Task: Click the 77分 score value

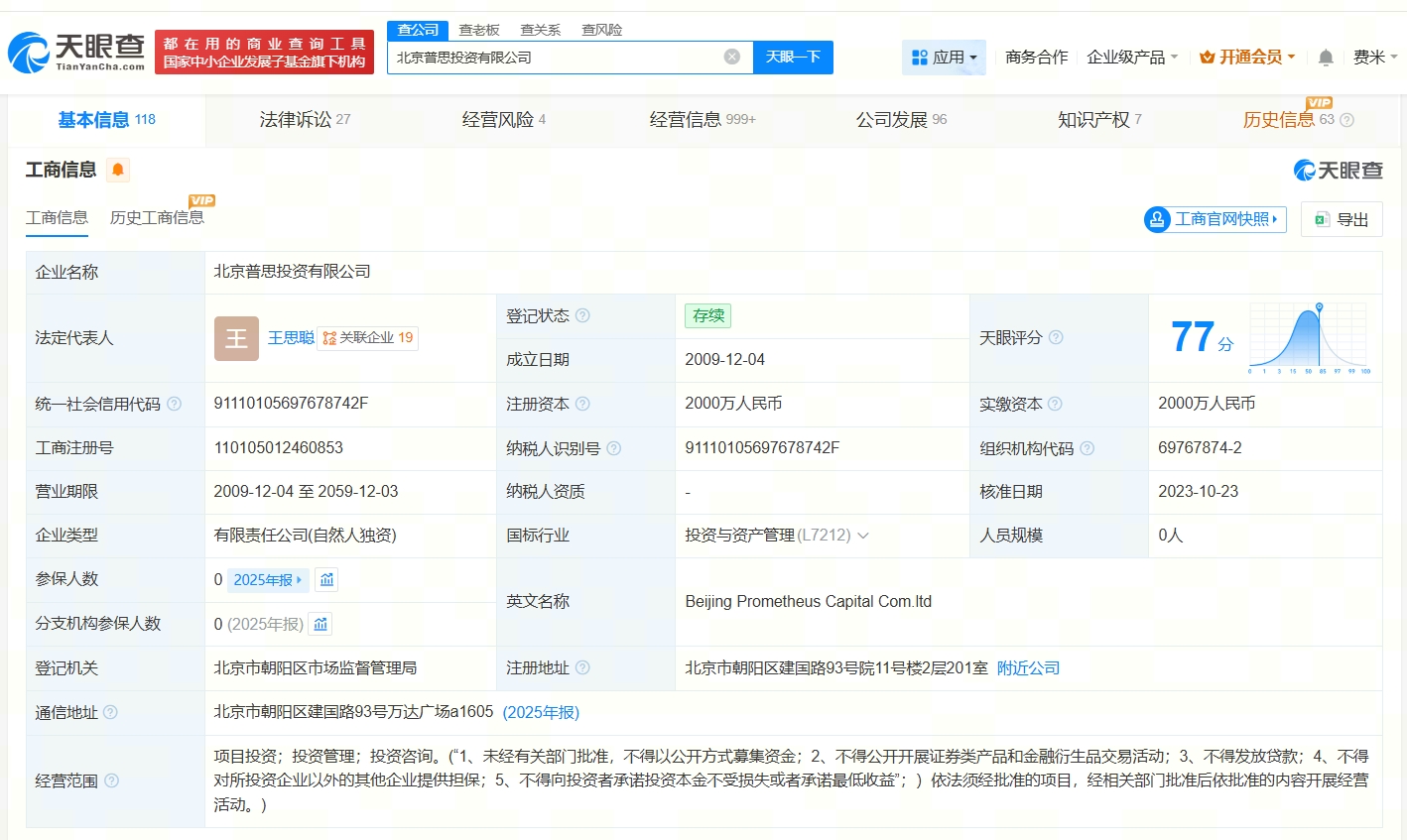Action: click(1202, 338)
